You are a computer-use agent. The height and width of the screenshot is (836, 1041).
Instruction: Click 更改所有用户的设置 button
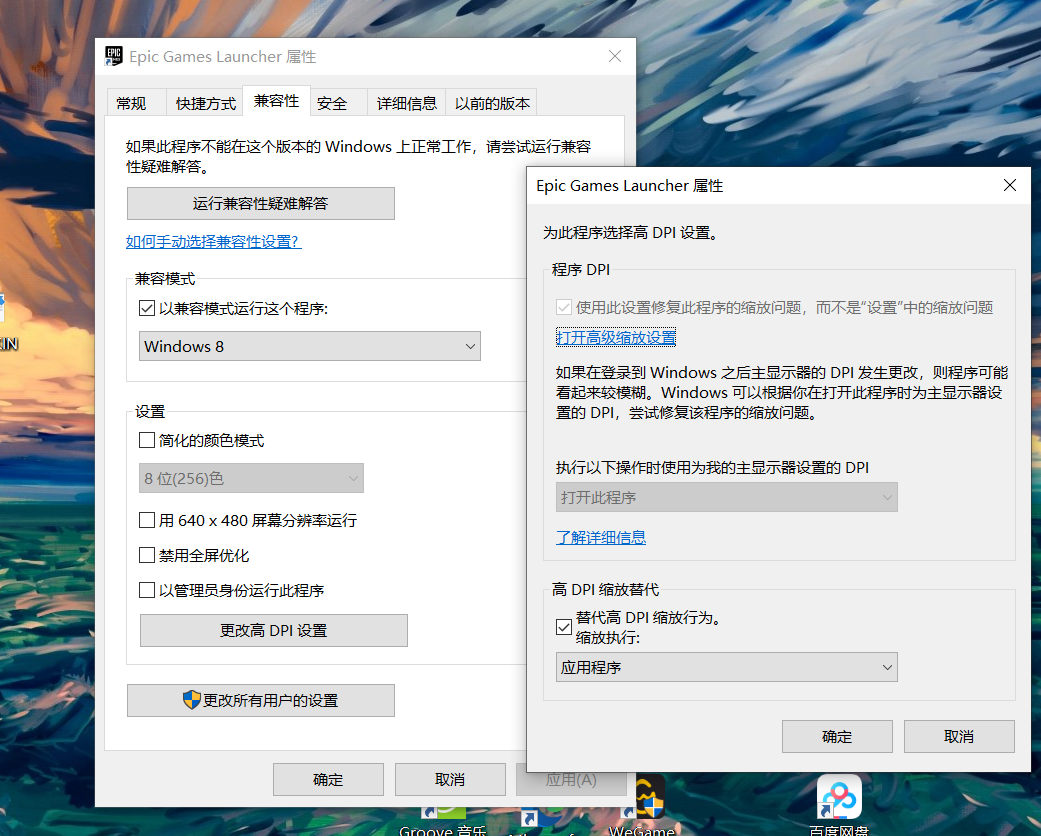click(261, 701)
